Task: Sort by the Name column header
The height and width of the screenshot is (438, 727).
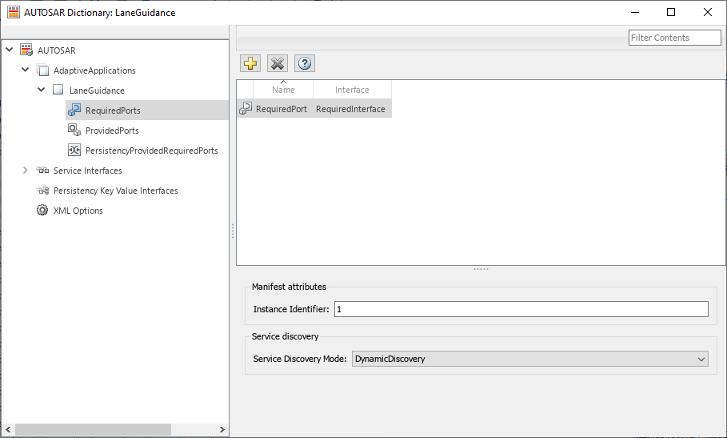Action: click(x=283, y=89)
